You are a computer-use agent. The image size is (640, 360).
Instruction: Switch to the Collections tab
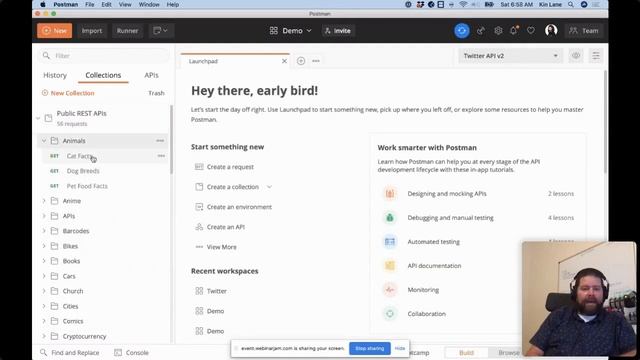tap(103, 75)
